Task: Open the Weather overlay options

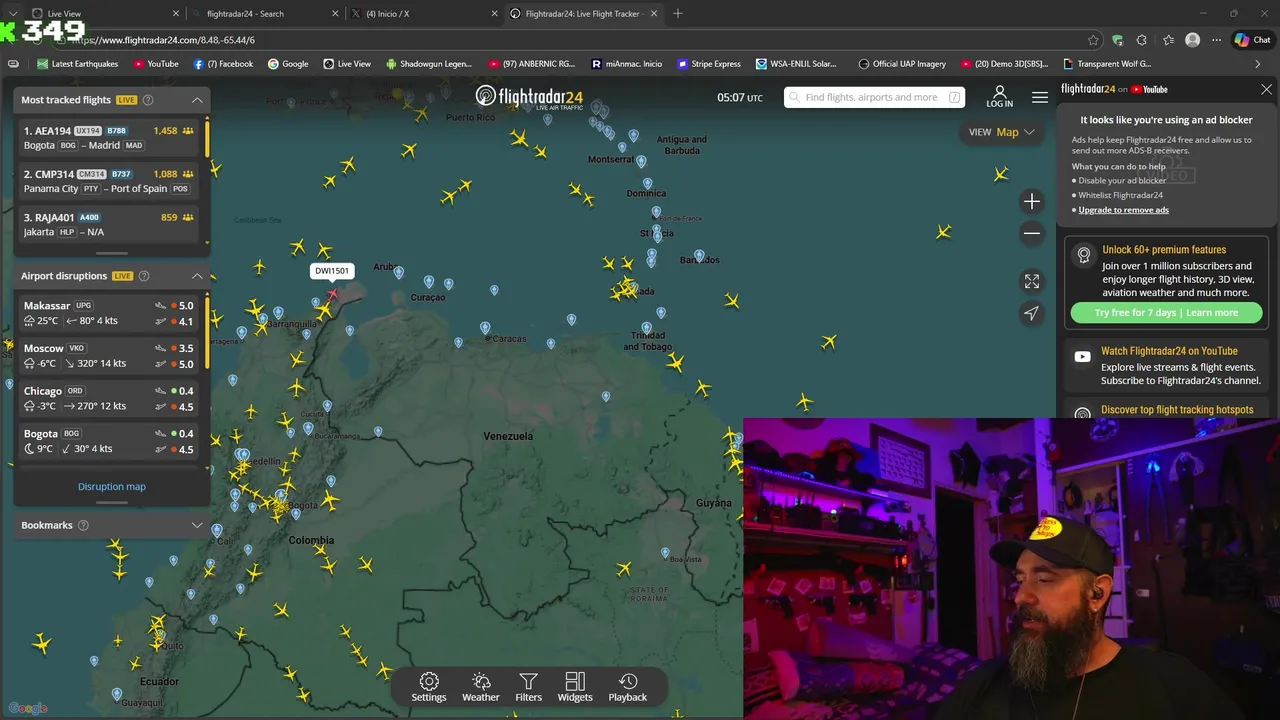Action: pyautogui.click(x=480, y=687)
